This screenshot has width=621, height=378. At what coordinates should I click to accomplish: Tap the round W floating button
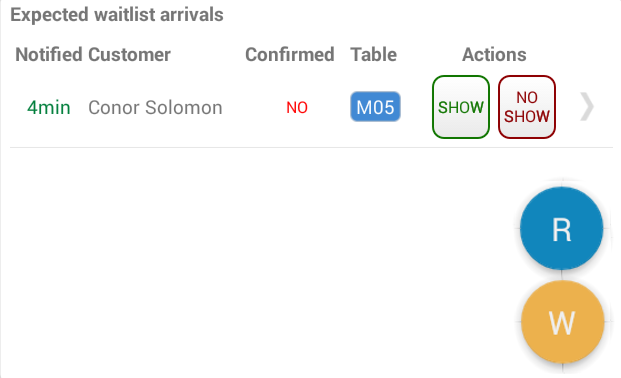(562, 322)
